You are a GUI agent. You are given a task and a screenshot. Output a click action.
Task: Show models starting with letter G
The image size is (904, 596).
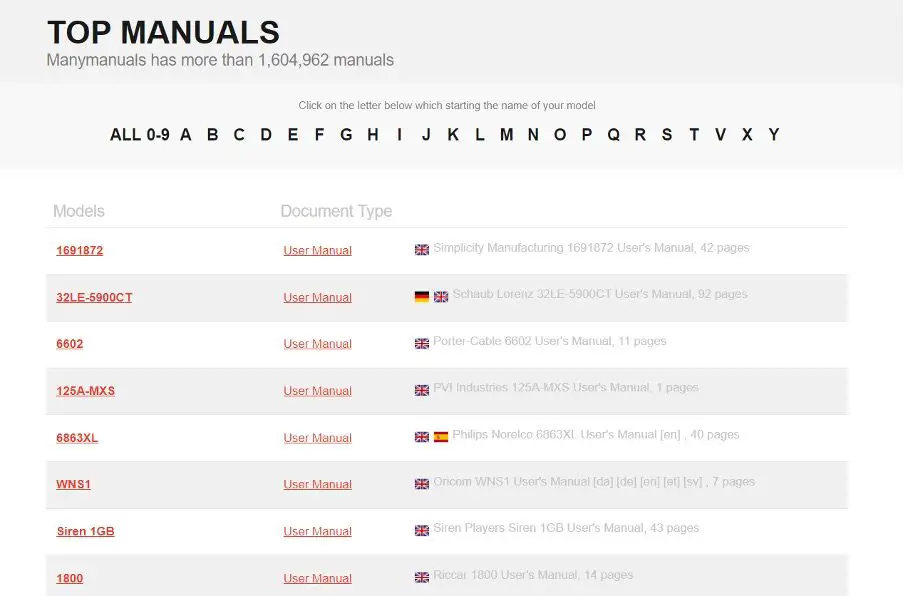pos(346,135)
